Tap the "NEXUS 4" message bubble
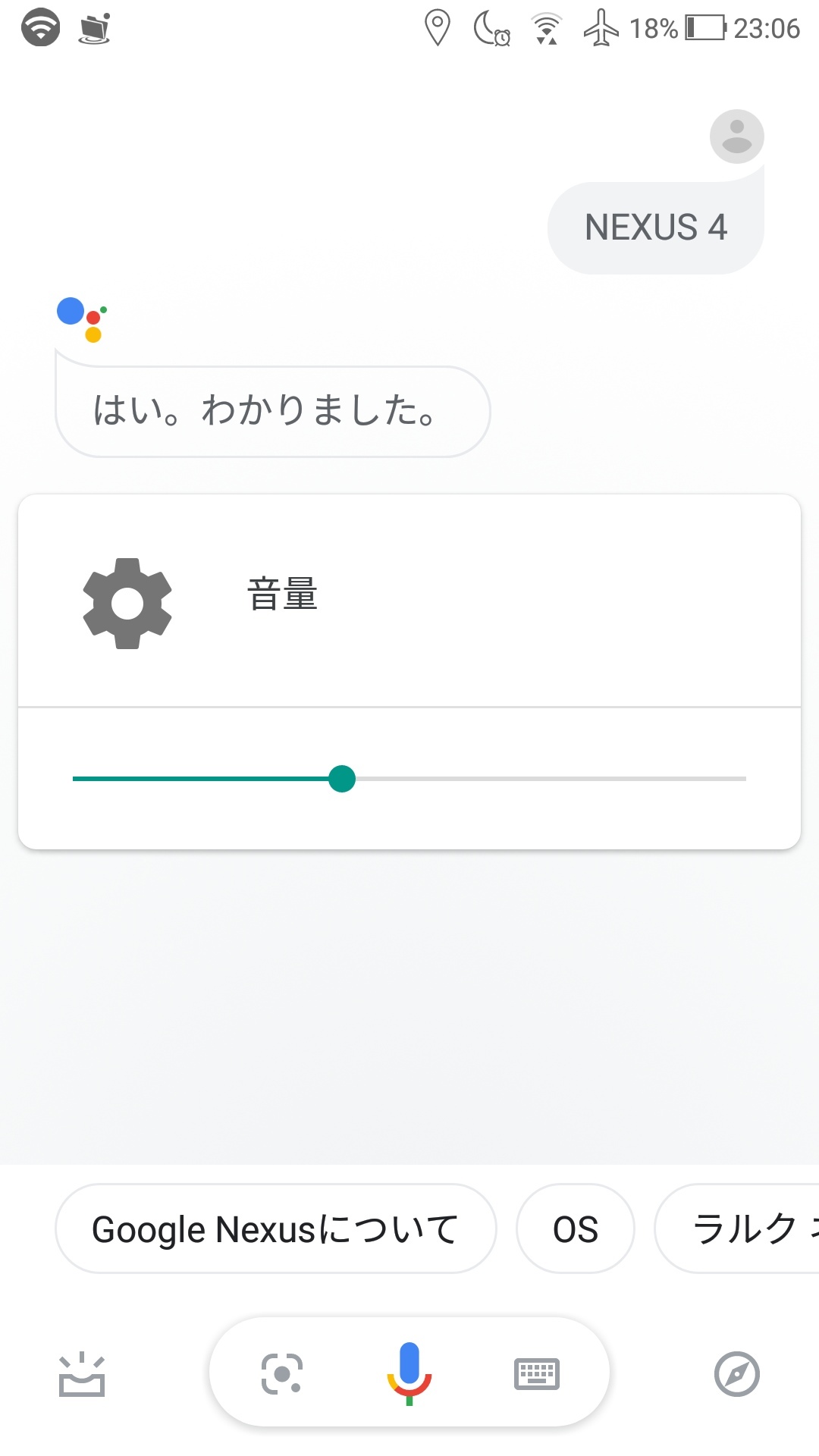The width and height of the screenshot is (819, 1456). point(656,227)
